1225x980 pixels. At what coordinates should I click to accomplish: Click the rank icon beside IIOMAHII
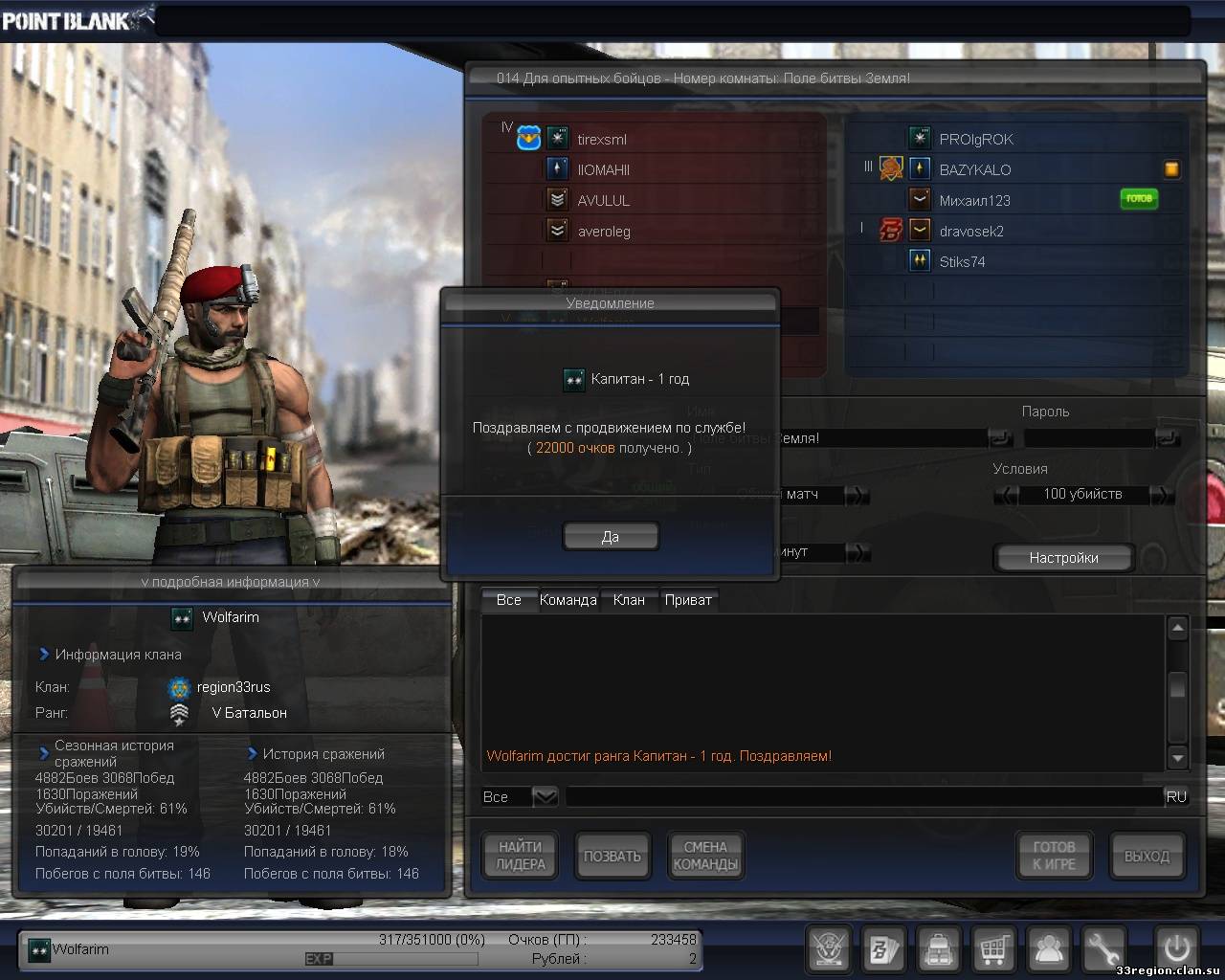[x=558, y=169]
